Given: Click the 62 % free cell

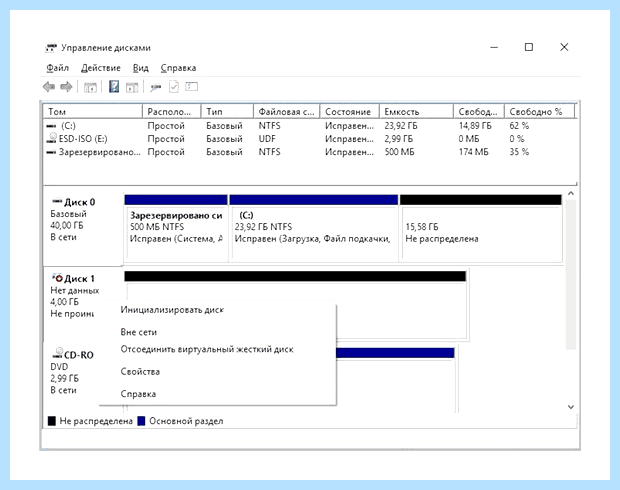Looking at the screenshot, I should pos(519,126).
